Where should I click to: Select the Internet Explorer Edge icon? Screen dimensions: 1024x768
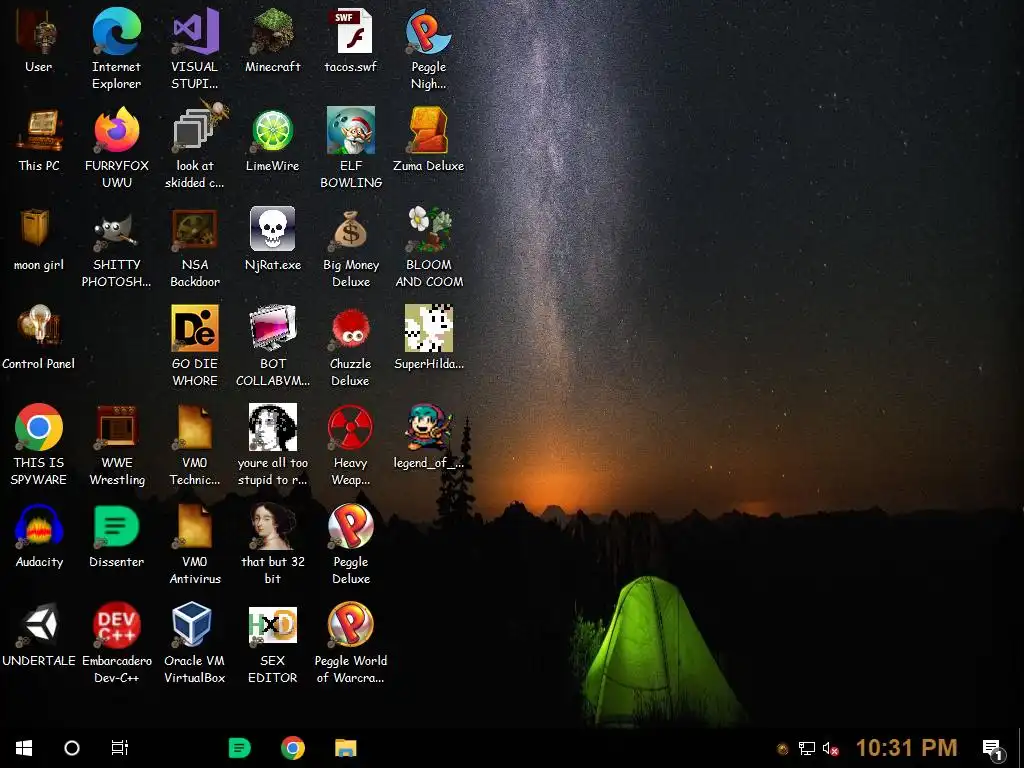point(116,31)
